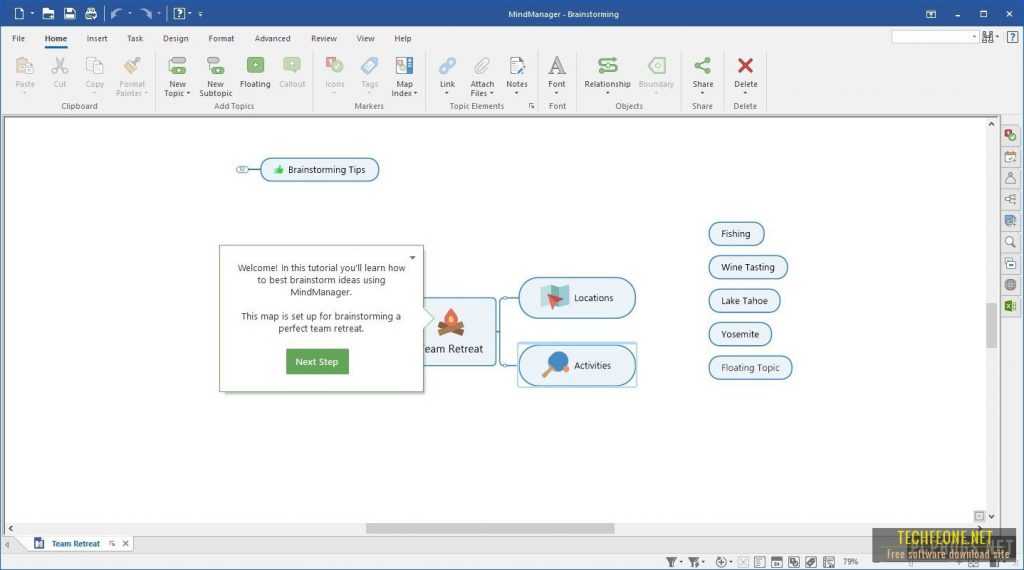Open Search magnifier panel in right sidebar
This screenshot has height=570, width=1024.
pyautogui.click(x=1010, y=242)
